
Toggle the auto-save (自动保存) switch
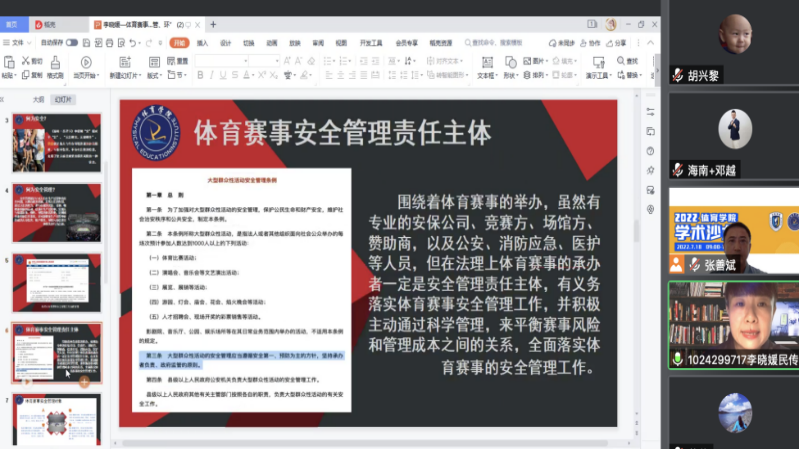tap(73, 43)
